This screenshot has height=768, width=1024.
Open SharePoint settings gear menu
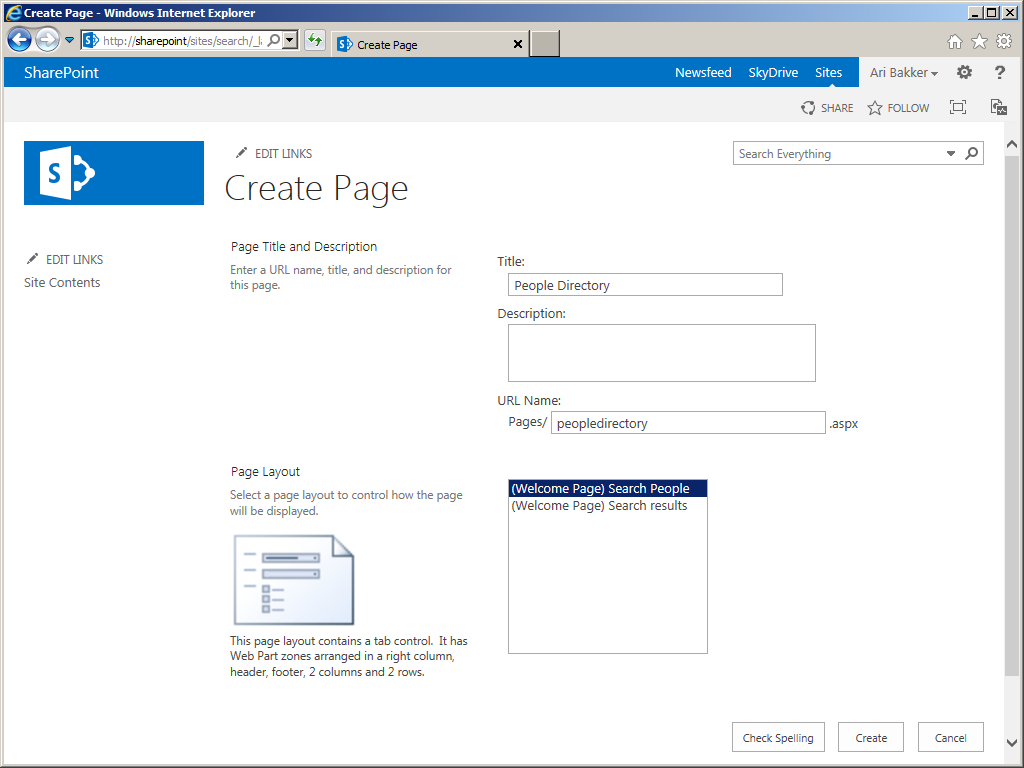[964, 72]
